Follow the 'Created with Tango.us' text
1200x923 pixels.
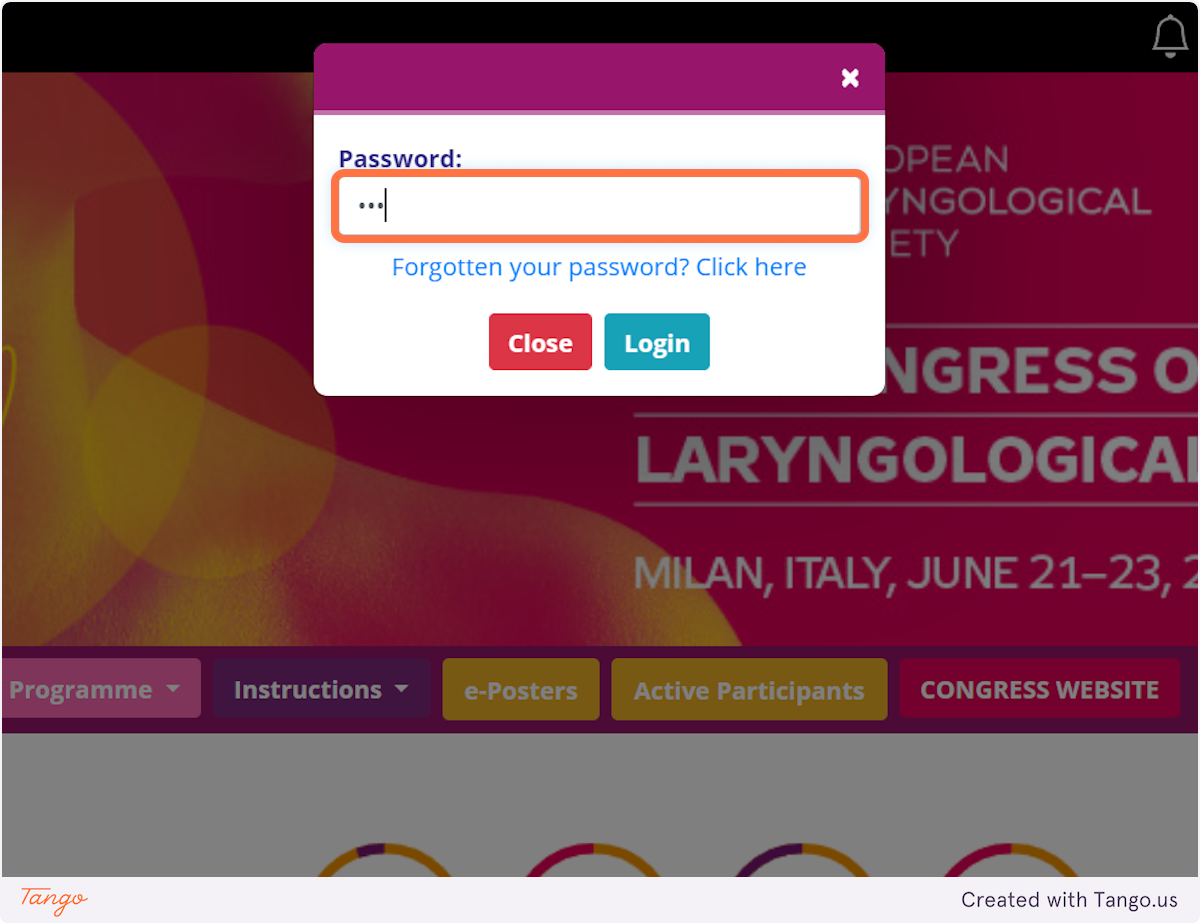pyautogui.click(x=1070, y=900)
